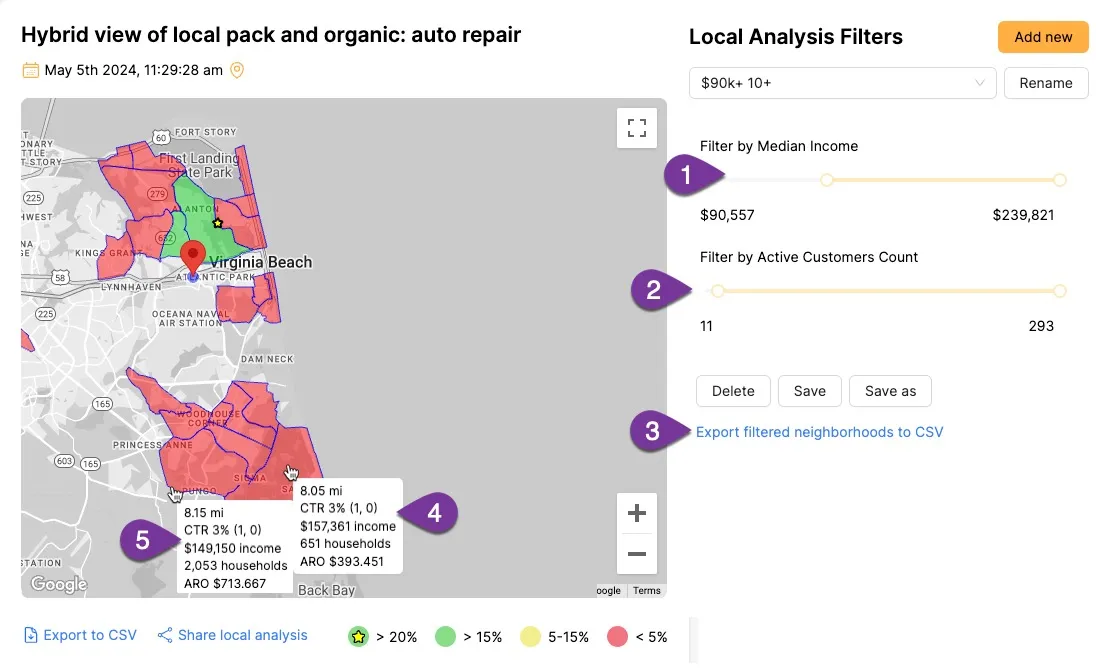Image resolution: width=1096 pixels, height=671 pixels.
Task: Click the calendar icon next to date
Action: [x=30, y=70]
